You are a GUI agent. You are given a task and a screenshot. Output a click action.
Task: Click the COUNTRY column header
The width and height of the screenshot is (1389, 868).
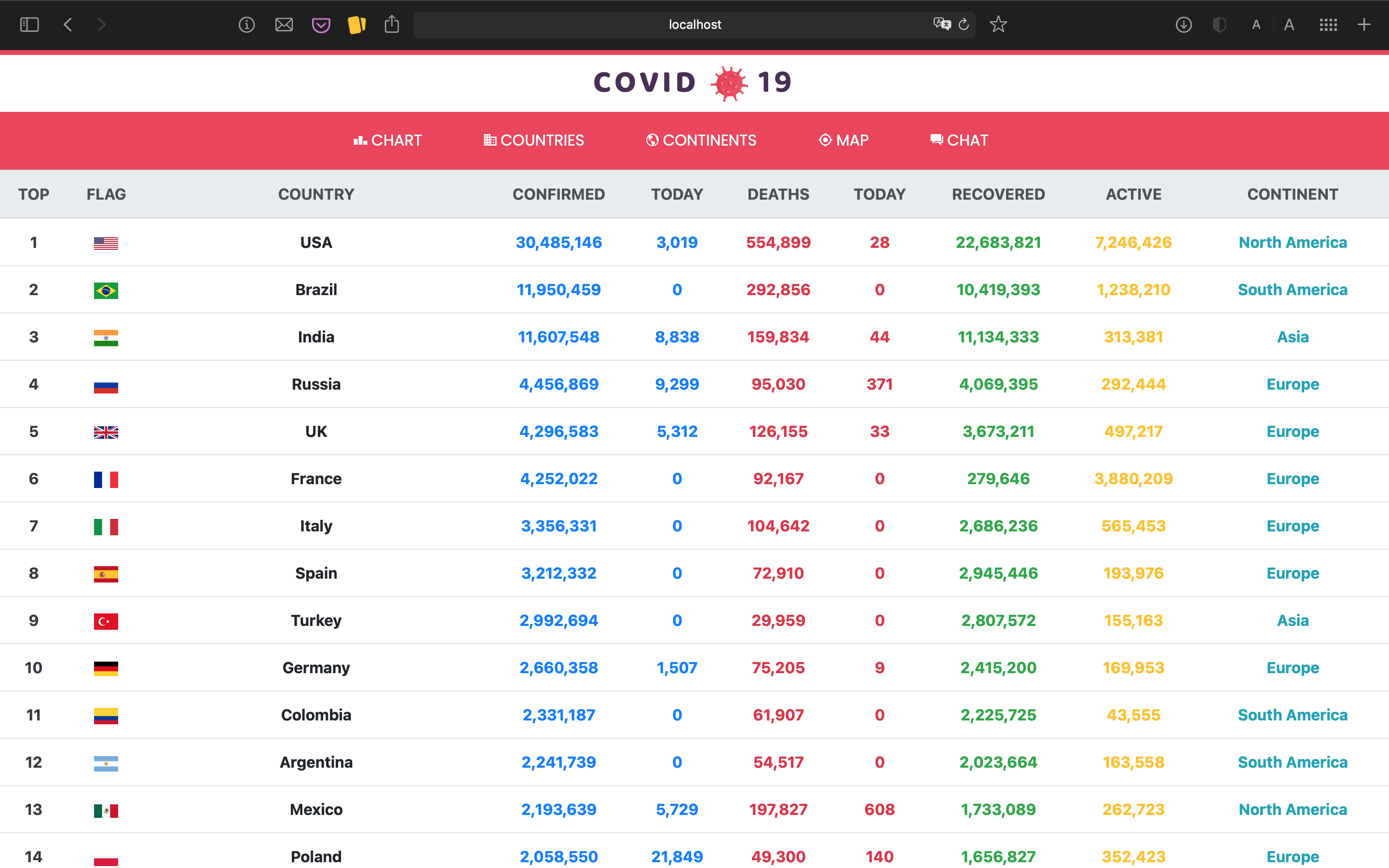click(x=316, y=194)
